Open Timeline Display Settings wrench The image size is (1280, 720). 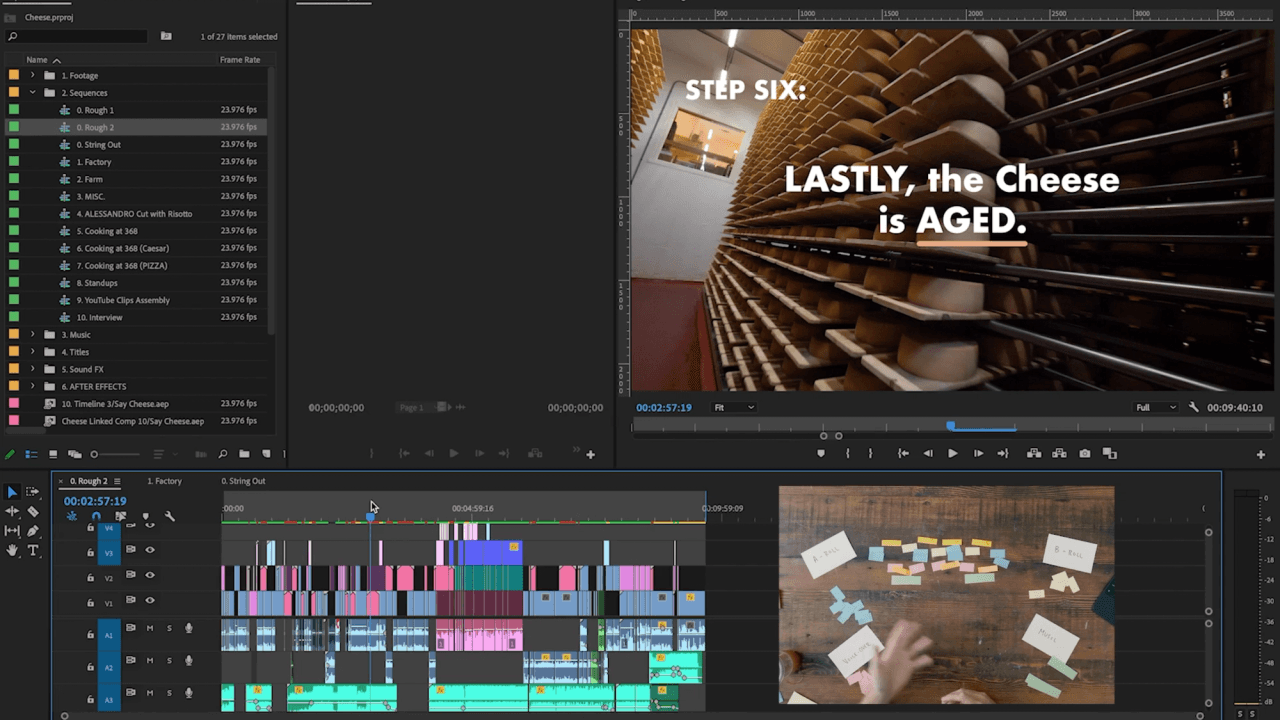[x=169, y=516]
